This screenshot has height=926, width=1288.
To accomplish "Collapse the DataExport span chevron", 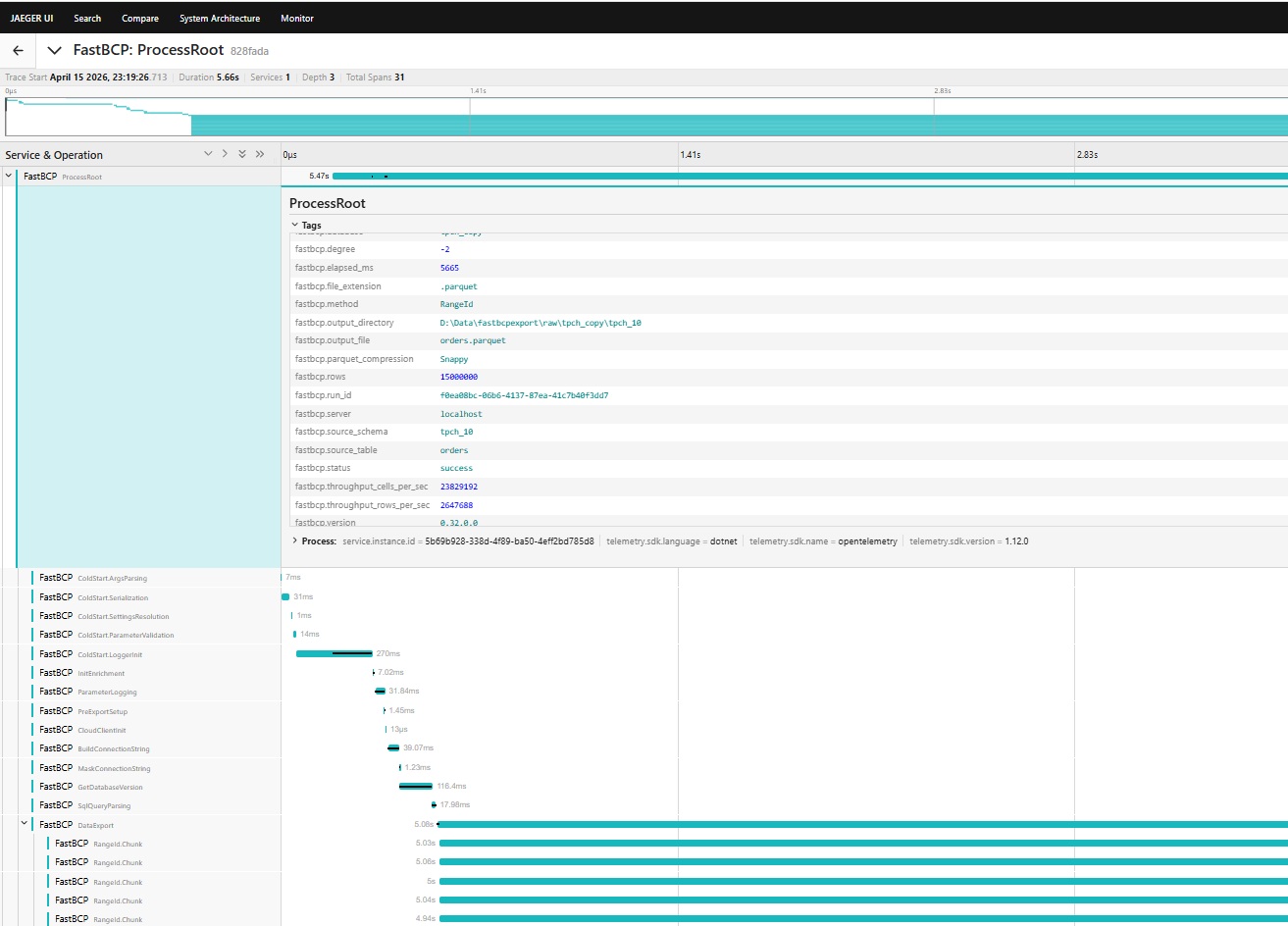I will [25, 824].
